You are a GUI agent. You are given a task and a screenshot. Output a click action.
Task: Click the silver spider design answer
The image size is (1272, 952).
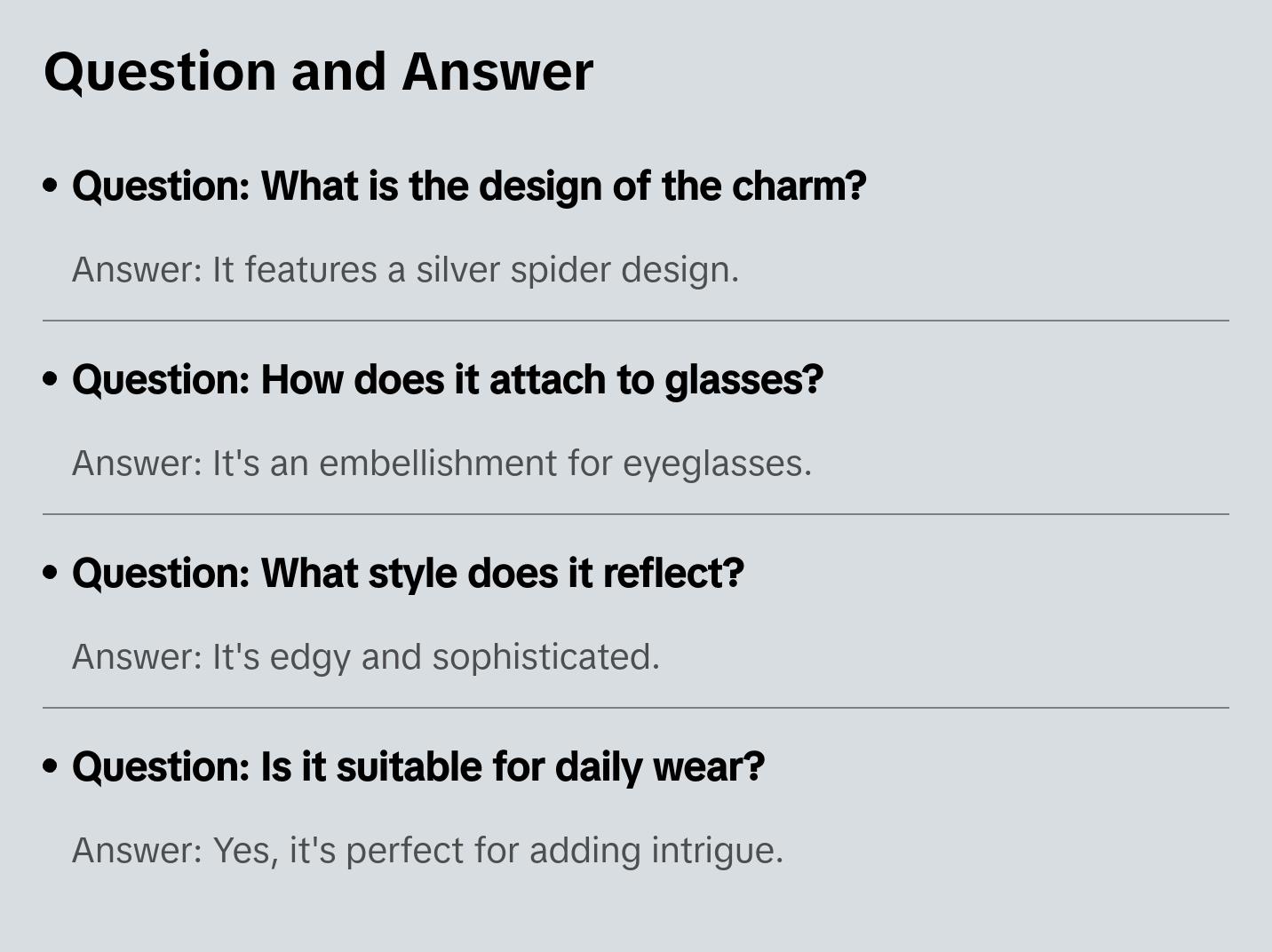click(x=406, y=270)
